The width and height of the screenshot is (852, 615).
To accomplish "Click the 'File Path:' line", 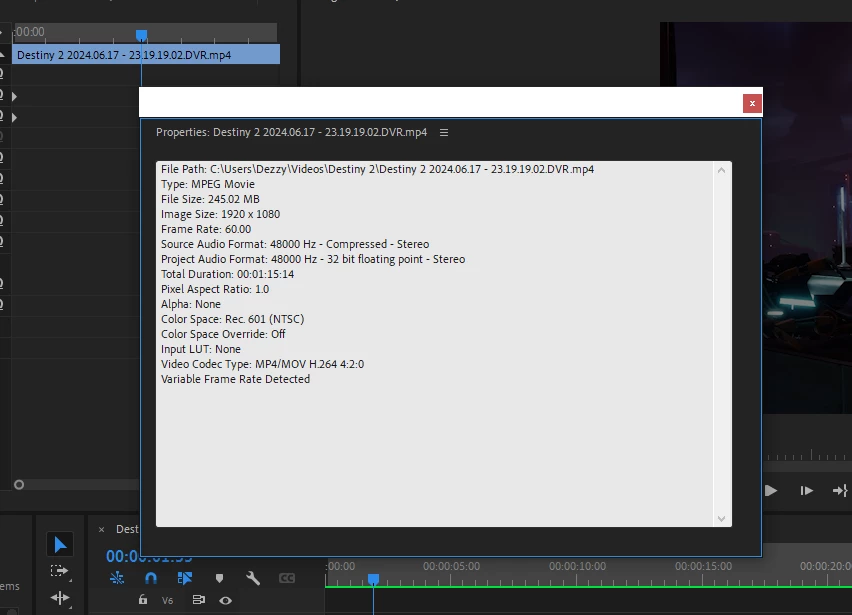I will (377, 169).
